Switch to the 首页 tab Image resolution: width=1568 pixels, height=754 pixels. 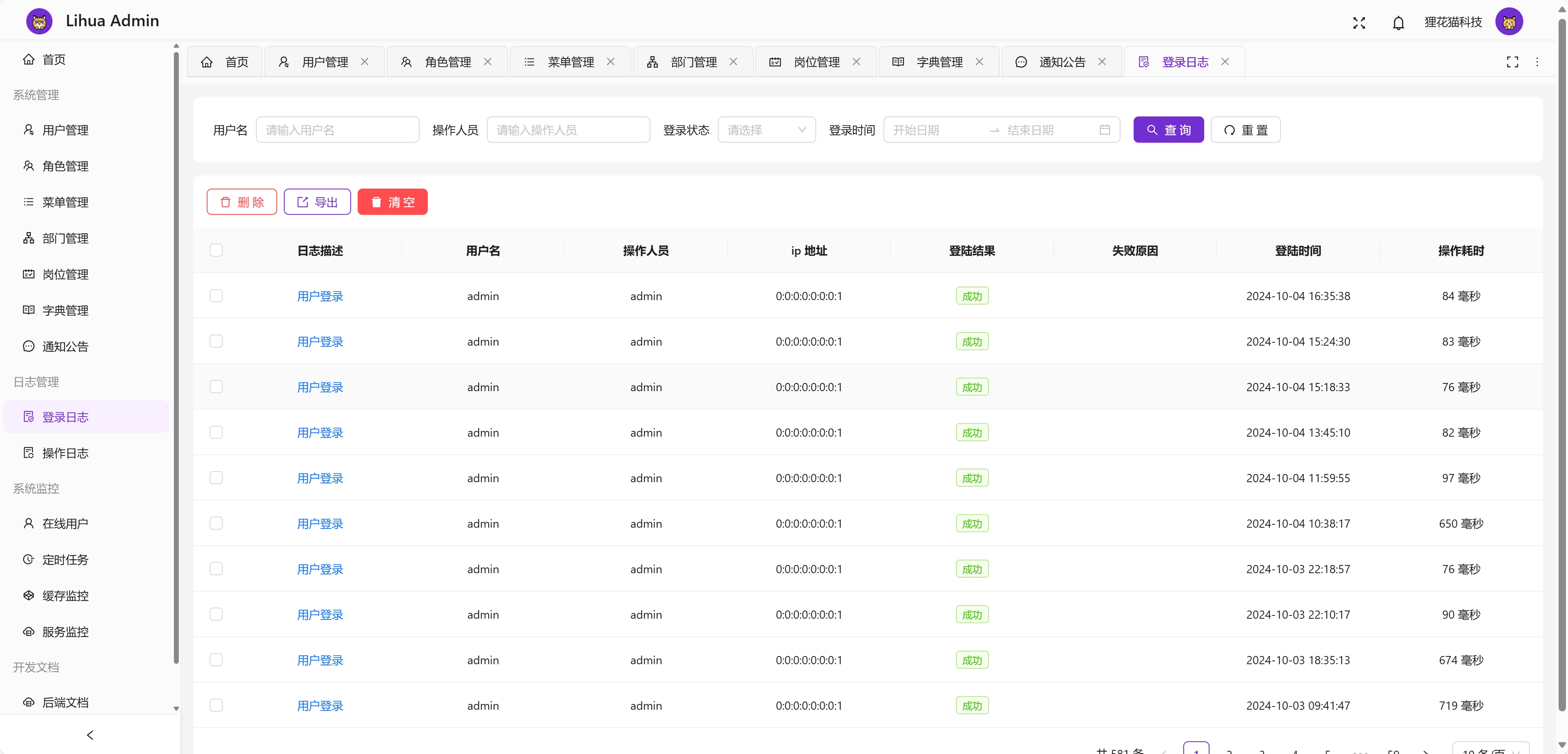(x=225, y=62)
